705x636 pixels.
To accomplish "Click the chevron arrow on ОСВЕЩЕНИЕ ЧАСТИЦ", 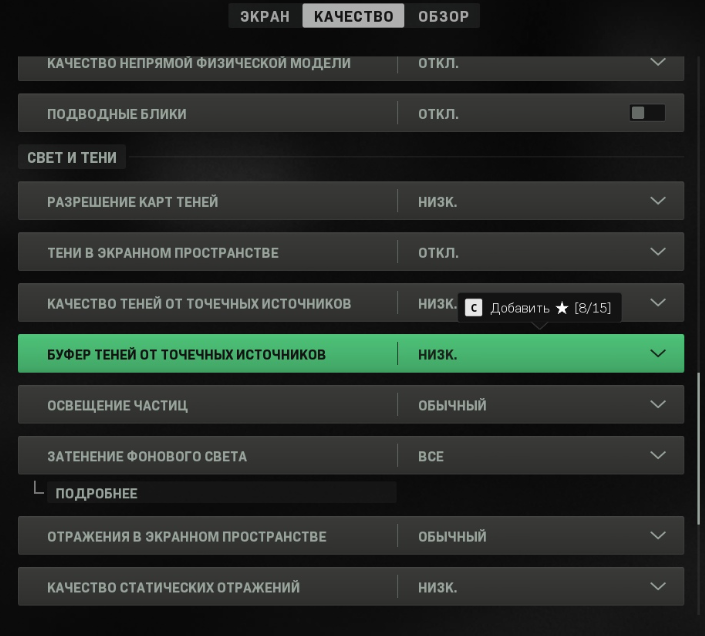I will [x=658, y=405].
